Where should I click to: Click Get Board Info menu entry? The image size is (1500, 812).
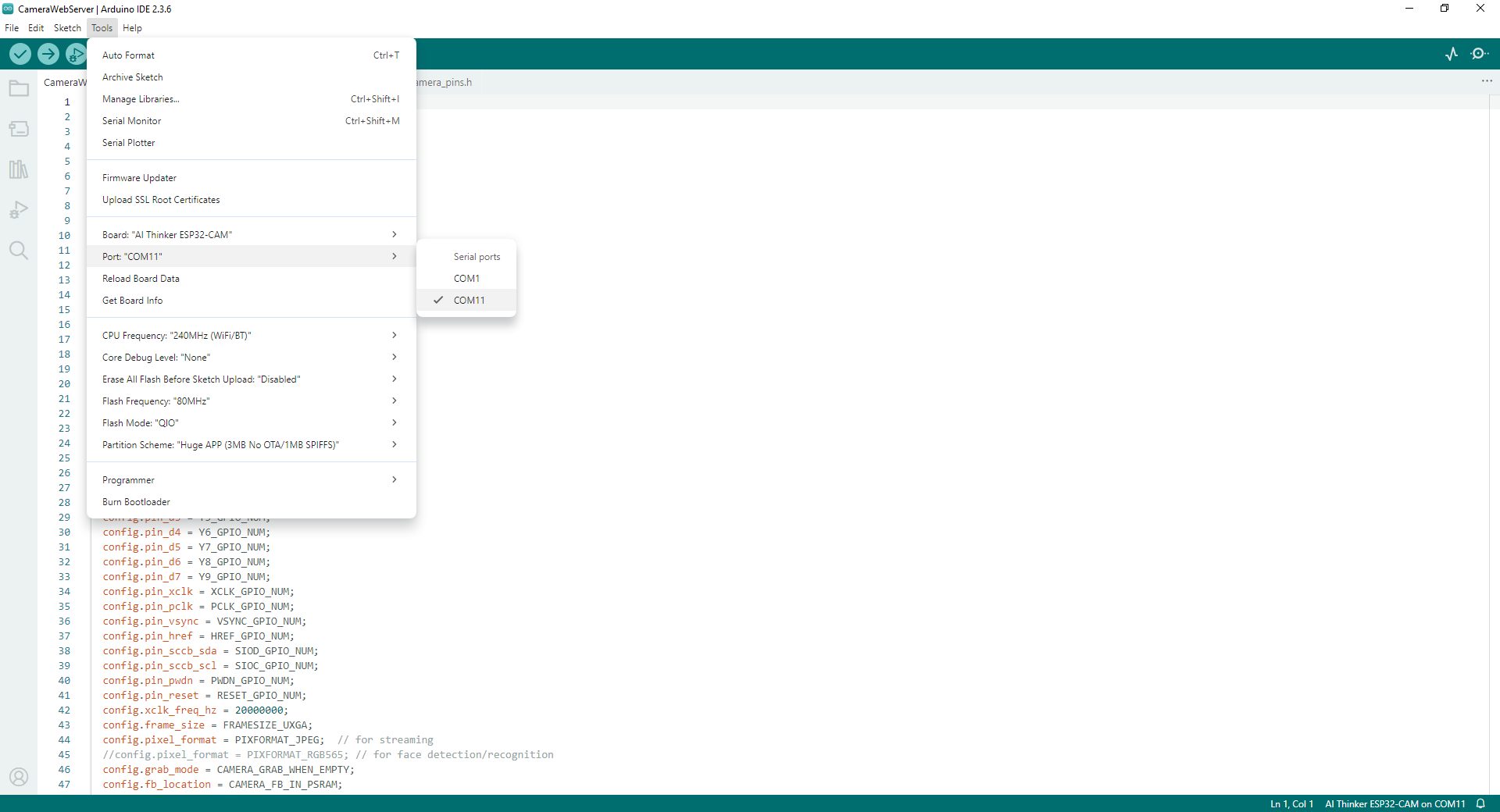[x=133, y=301]
